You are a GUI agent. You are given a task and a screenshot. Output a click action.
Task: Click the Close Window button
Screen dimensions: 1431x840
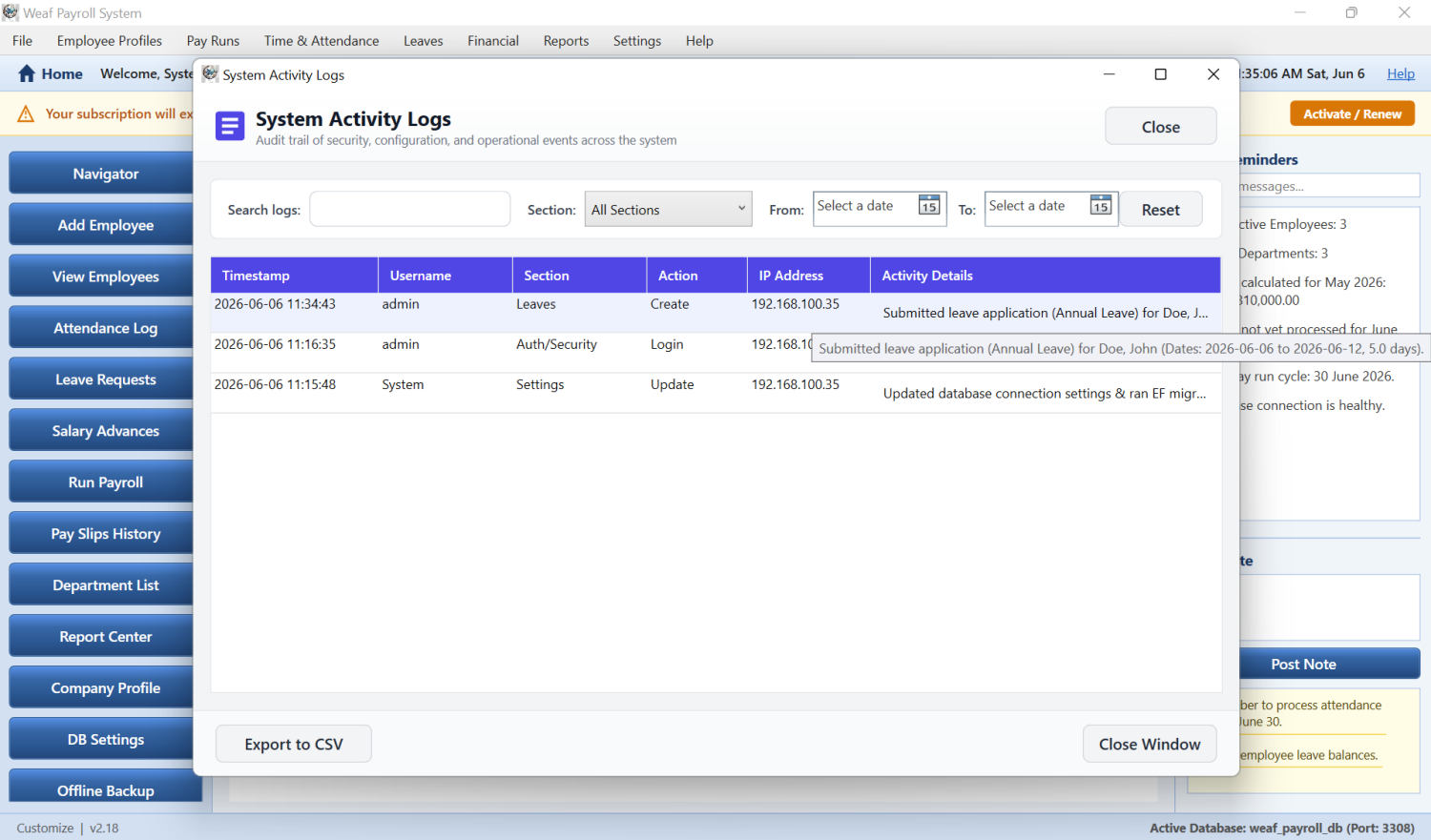pos(1150,744)
